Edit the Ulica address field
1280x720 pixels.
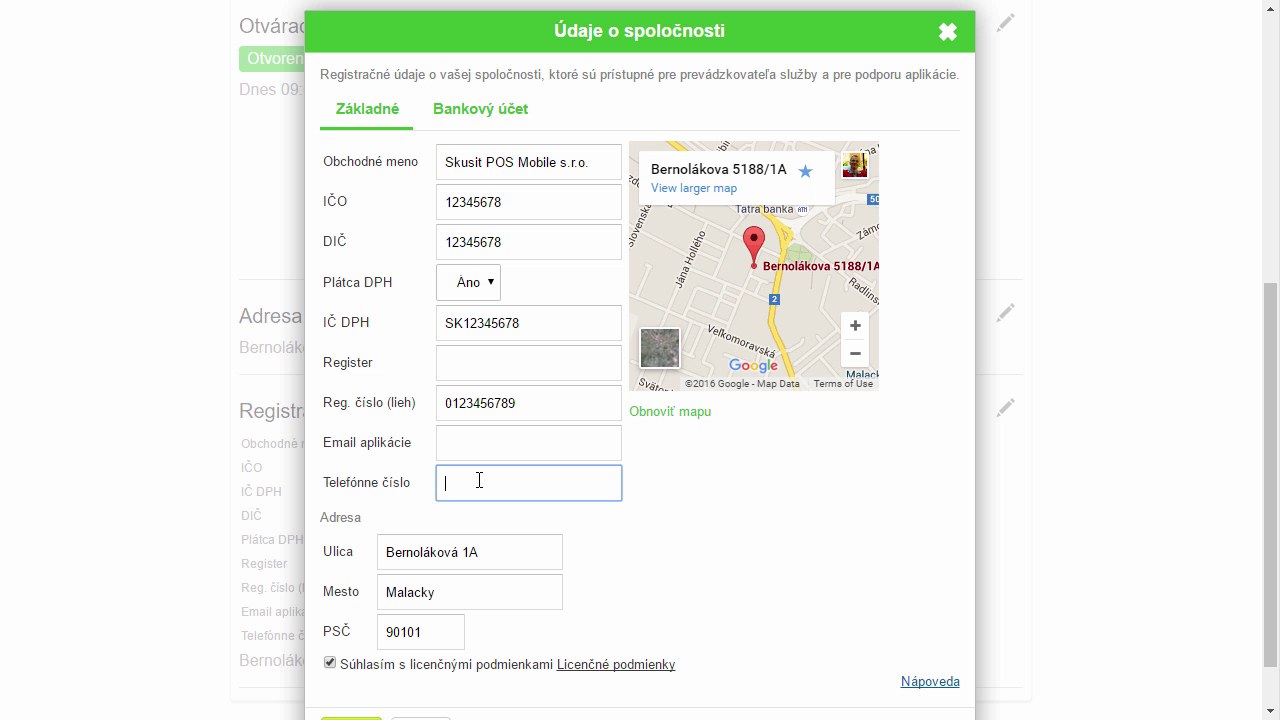click(469, 552)
